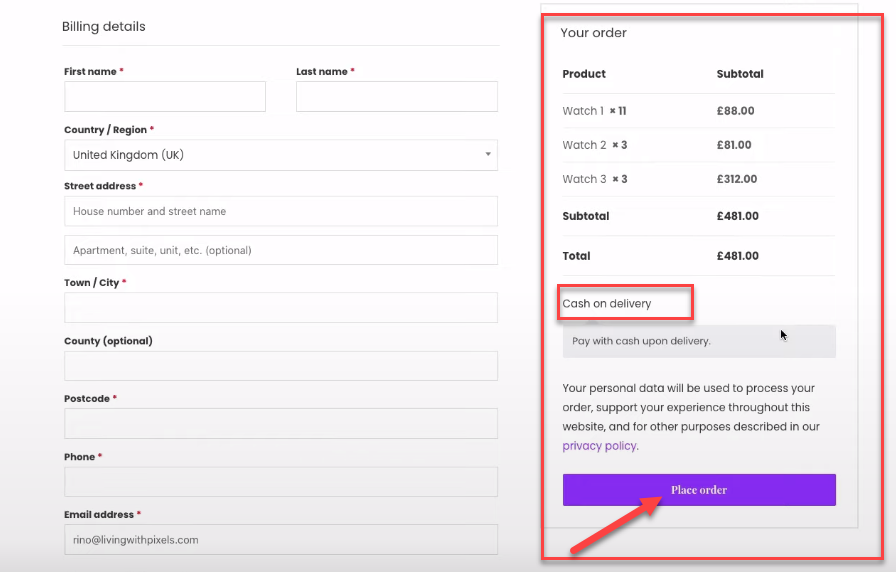Click the Pay with cash upon delivery box
896x572 pixels.
(x=699, y=341)
